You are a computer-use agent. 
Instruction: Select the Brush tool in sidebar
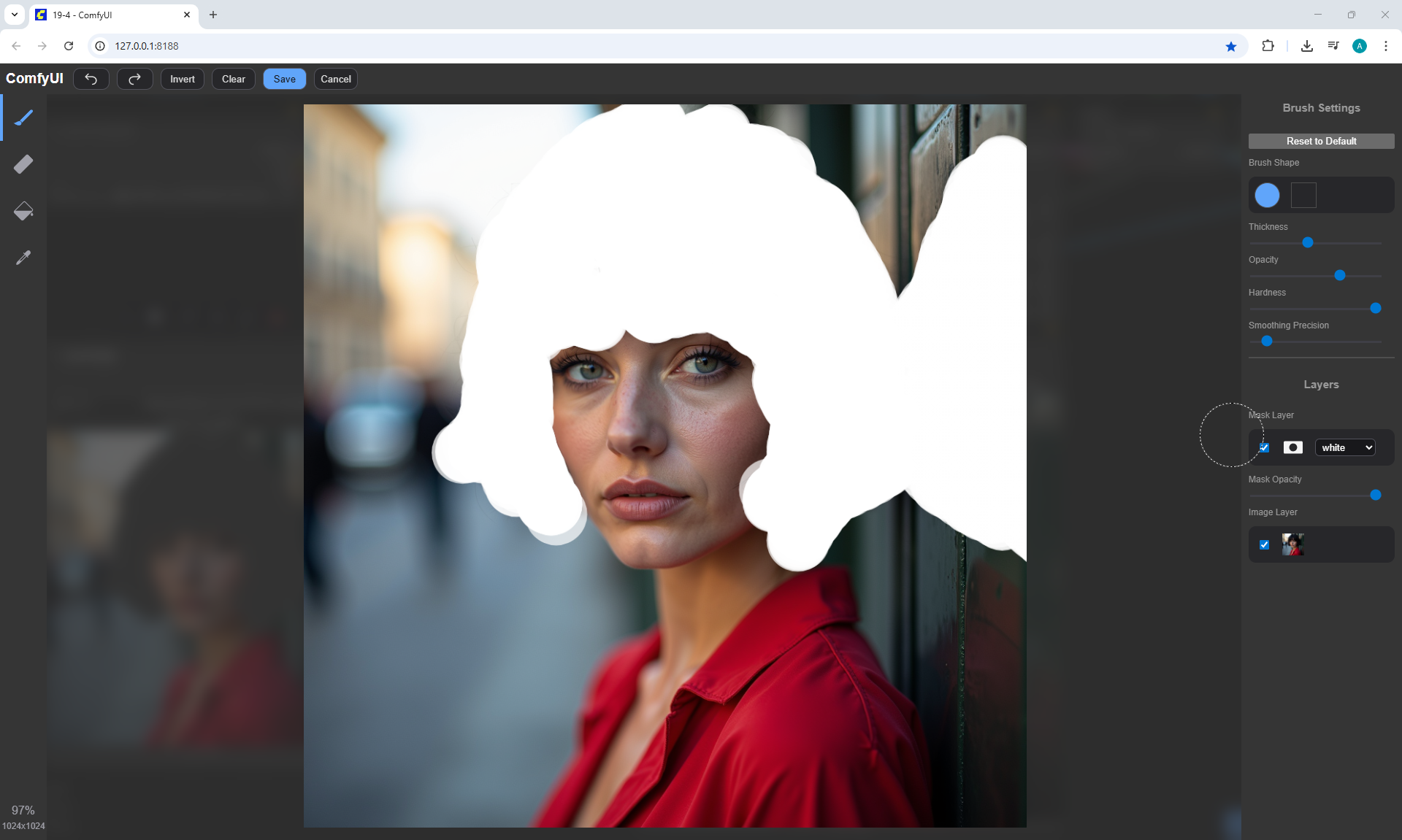point(23,117)
